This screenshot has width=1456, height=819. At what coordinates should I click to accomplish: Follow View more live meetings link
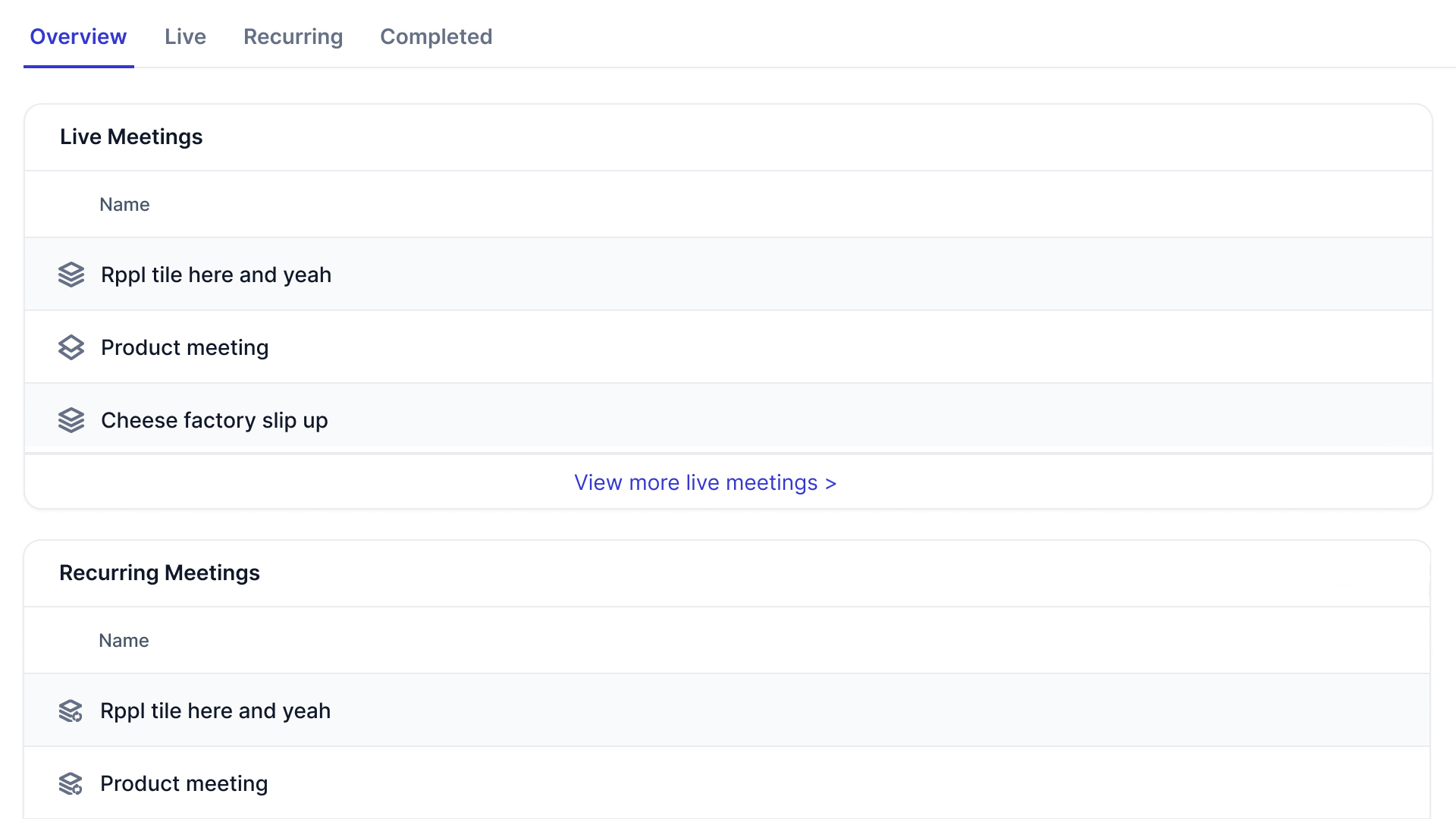pyautogui.click(x=704, y=483)
